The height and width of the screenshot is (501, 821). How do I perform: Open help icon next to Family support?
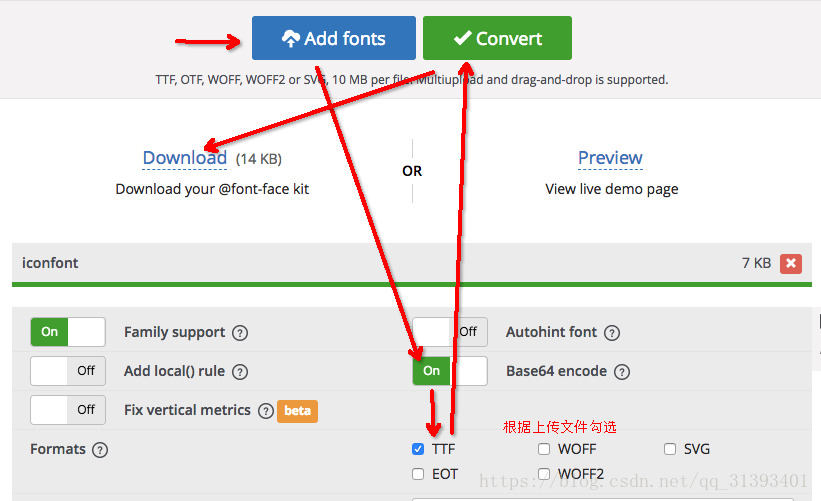240,333
